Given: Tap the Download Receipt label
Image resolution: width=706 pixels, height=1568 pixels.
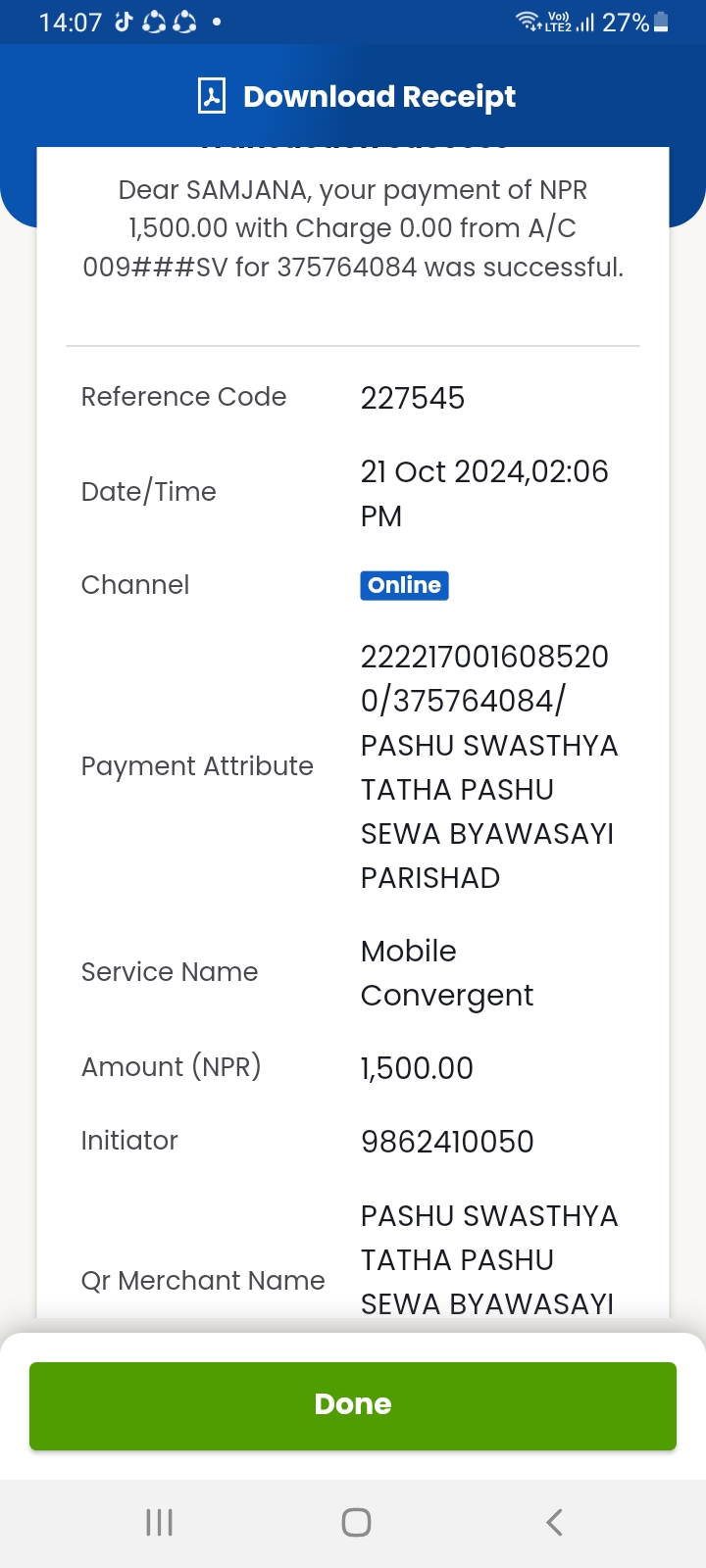Looking at the screenshot, I should (379, 96).
